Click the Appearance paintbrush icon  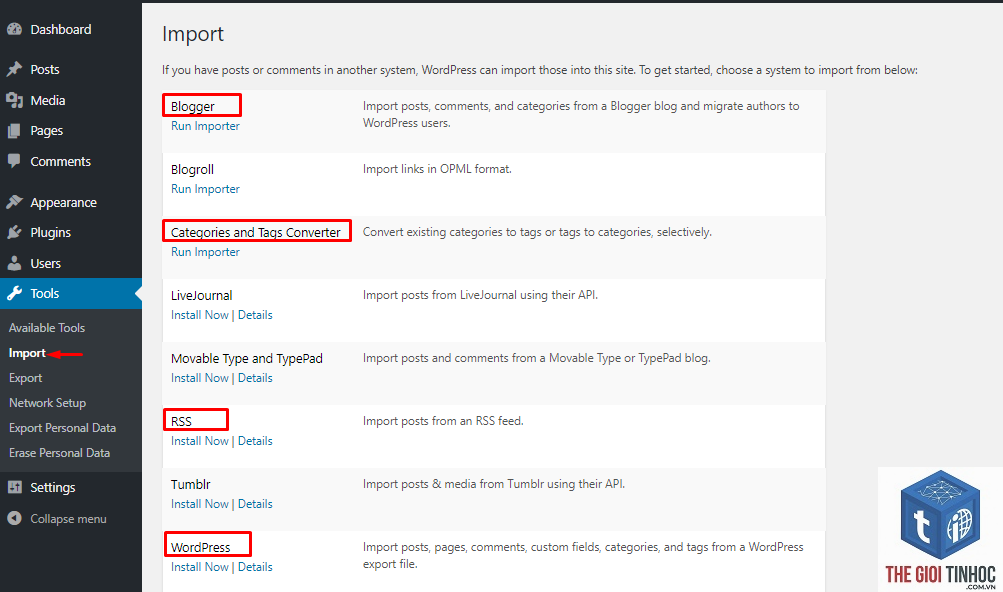point(14,202)
